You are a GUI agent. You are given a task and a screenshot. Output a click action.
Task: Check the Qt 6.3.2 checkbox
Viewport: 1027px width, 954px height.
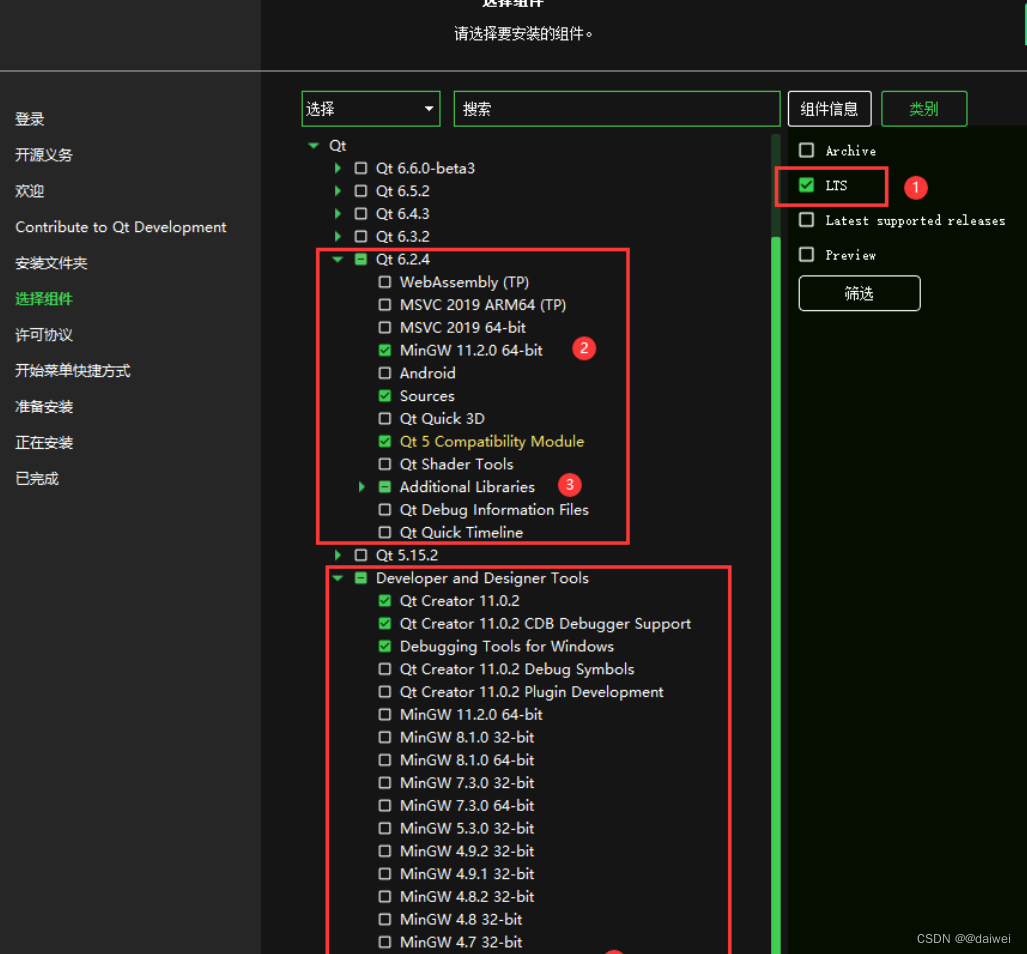tap(361, 236)
